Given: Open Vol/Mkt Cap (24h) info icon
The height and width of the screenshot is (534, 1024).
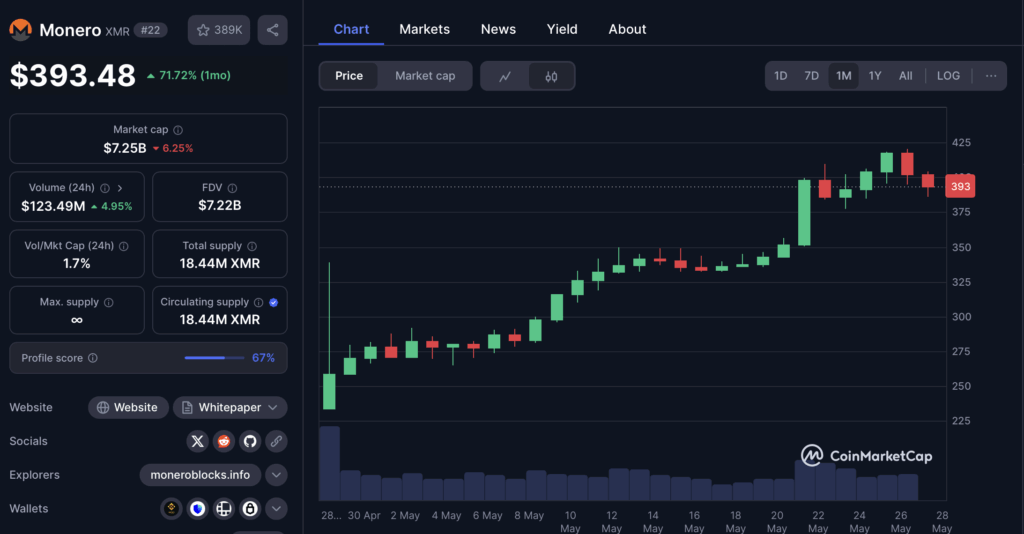Looking at the screenshot, I should pos(123,246).
